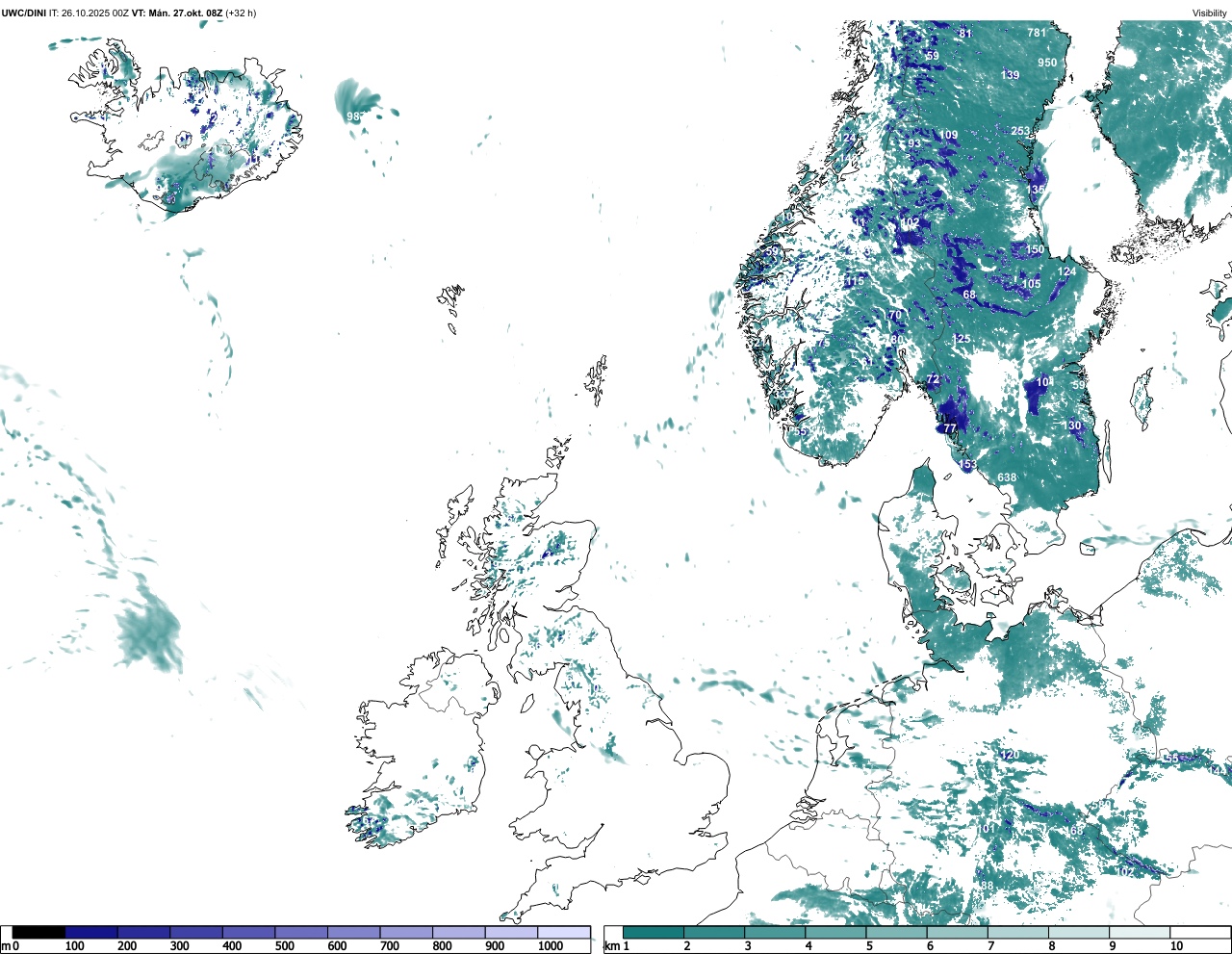1232x954 pixels.
Task: Click the '88' value near the bottom of the map
Action: pos(987,886)
